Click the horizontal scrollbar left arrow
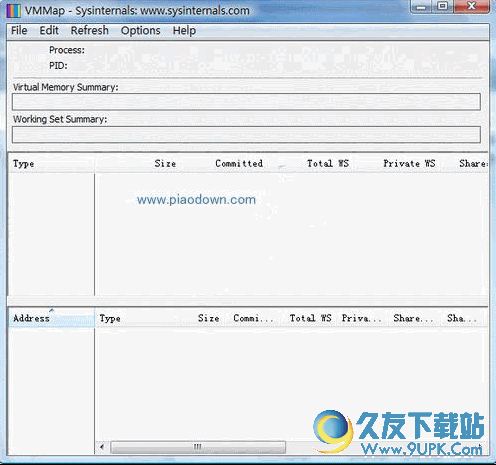This screenshot has height=465, width=496. click(102, 447)
